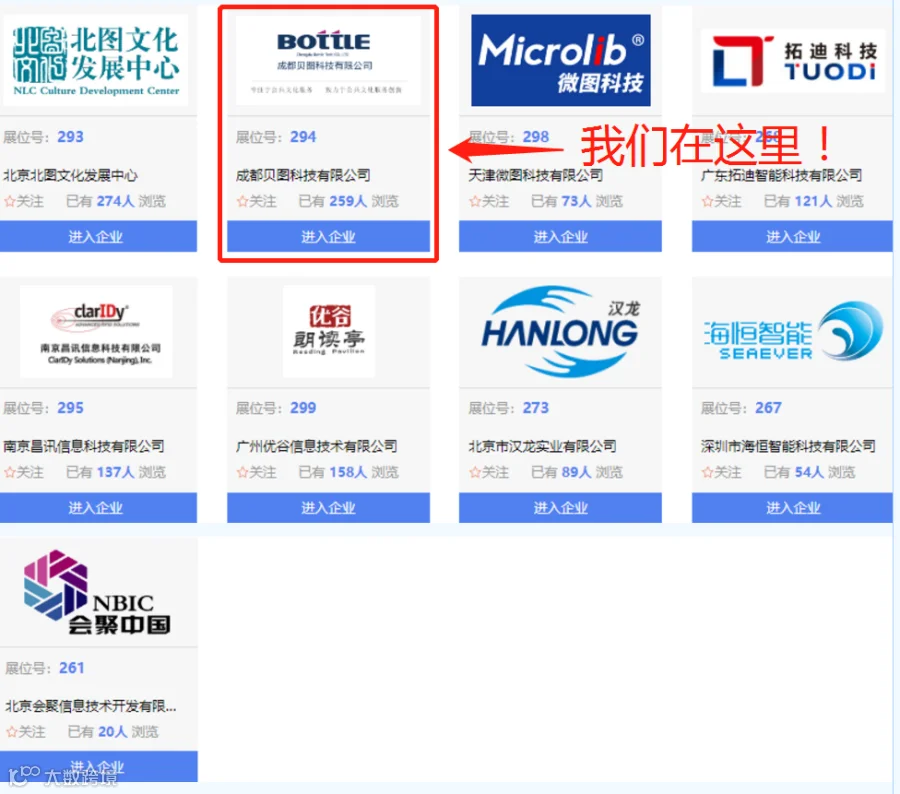Toggle the 关注 star for 天津微图科技有限公司

click(x=474, y=202)
